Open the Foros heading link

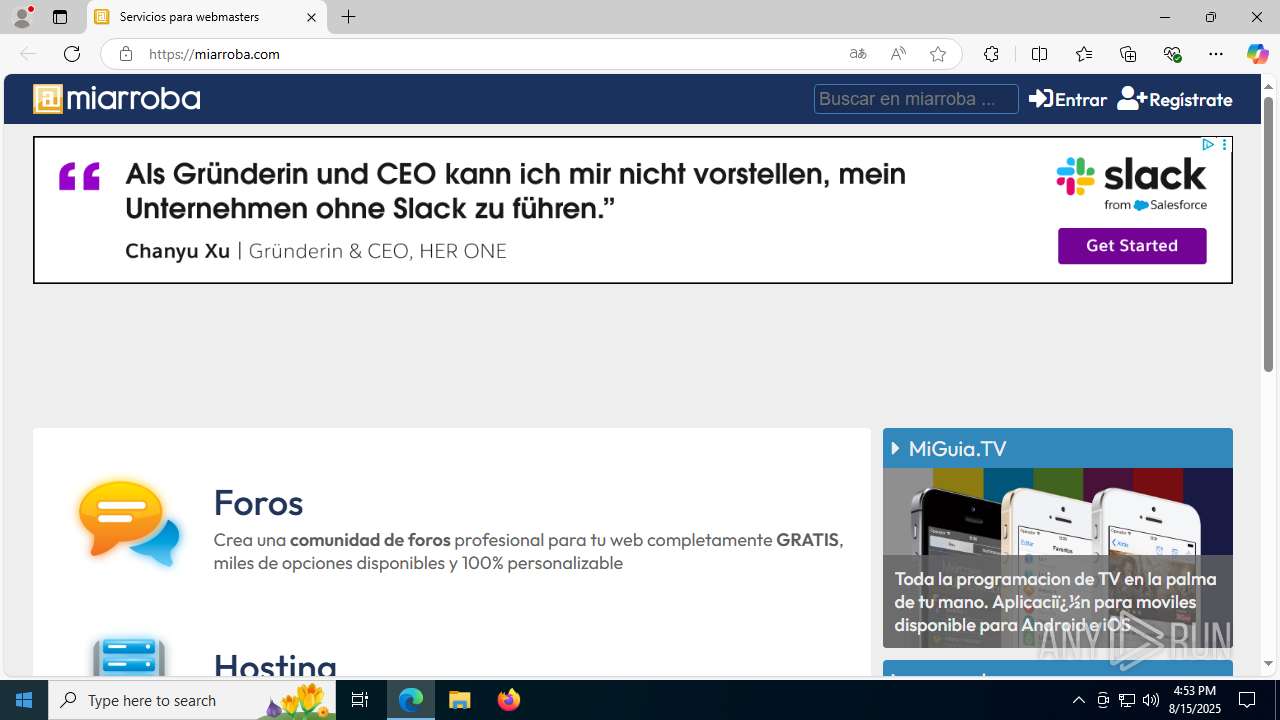(x=258, y=502)
